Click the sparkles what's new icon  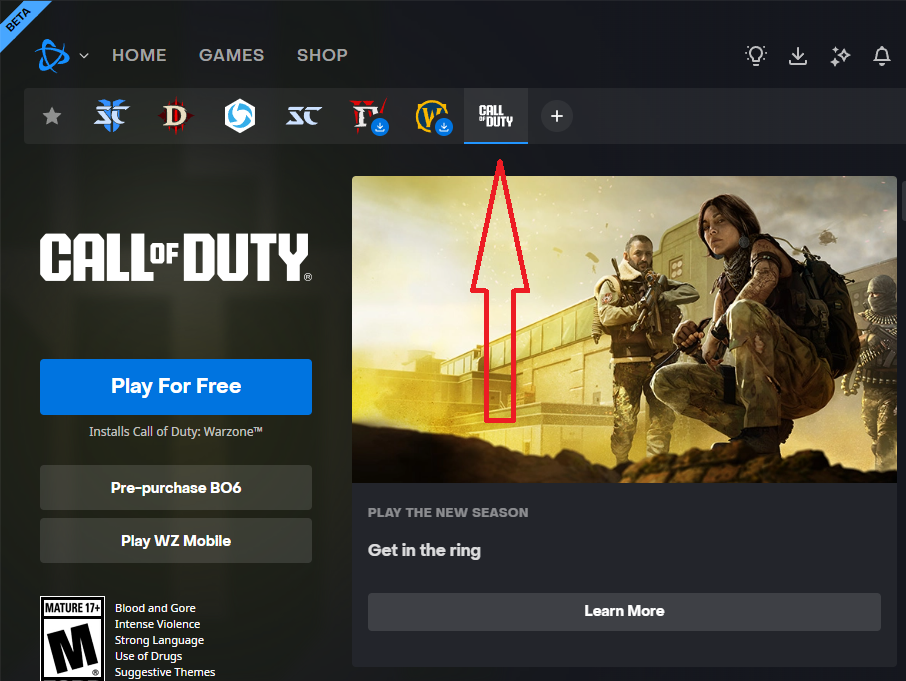pyautogui.click(x=840, y=55)
